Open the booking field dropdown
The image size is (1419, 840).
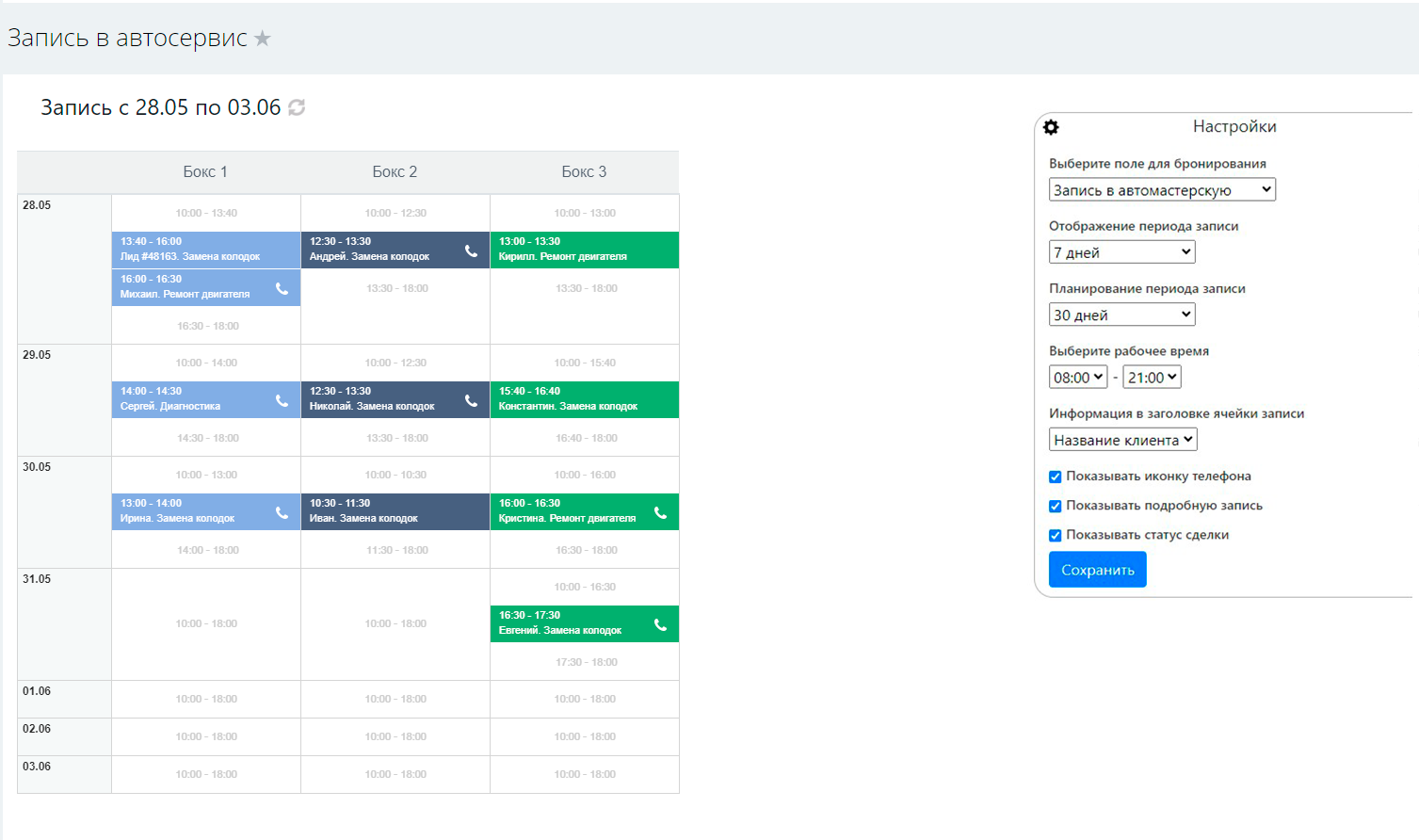pyautogui.click(x=1162, y=190)
